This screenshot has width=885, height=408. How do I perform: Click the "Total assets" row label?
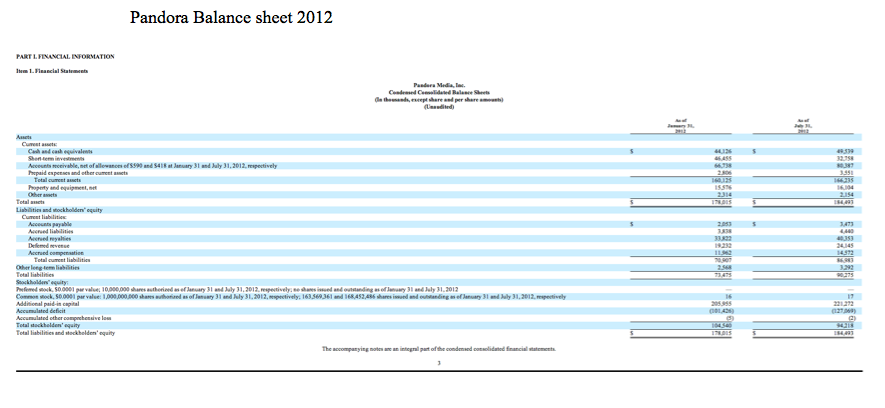point(29,201)
